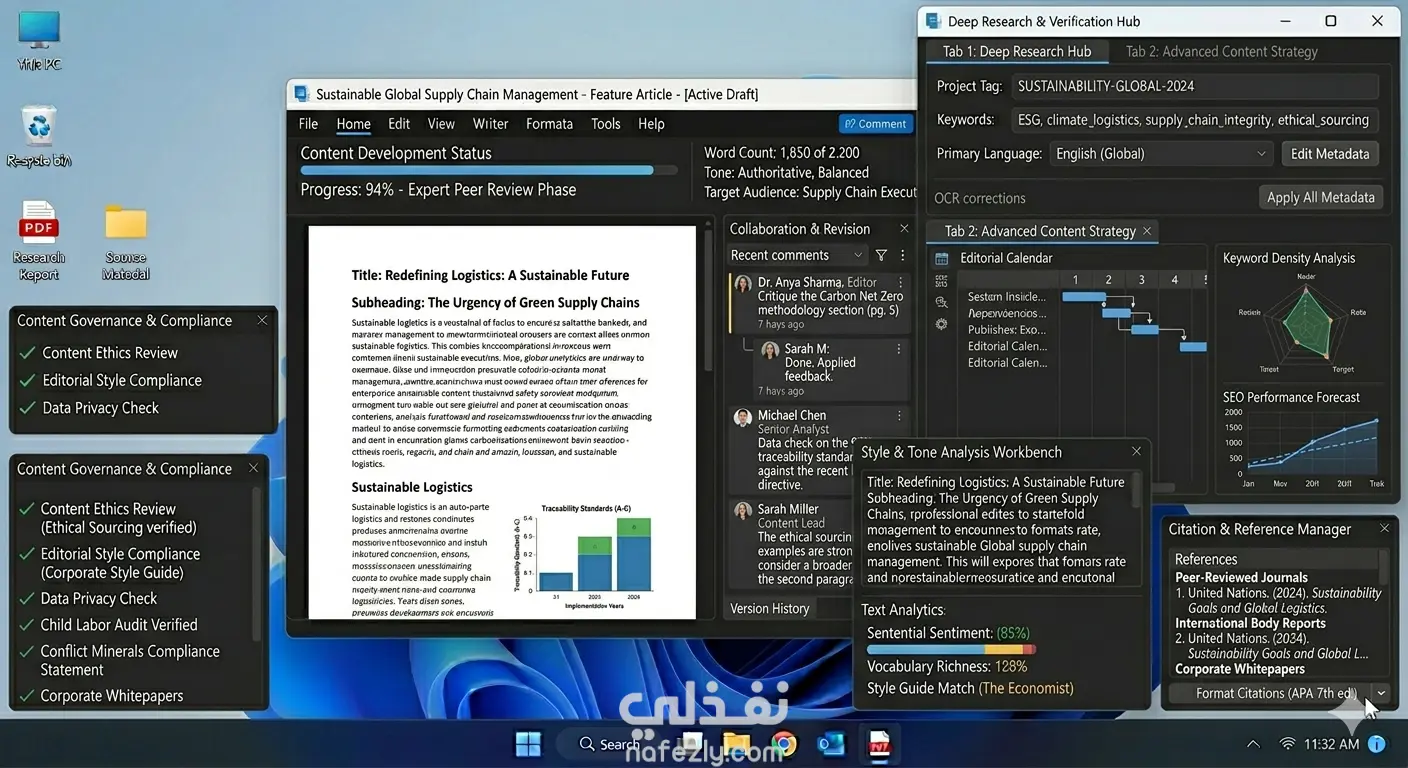The width and height of the screenshot is (1408, 768).
Task: Click the scrollbar in the six-item Content Governance panel
Action: (x=257, y=565)
